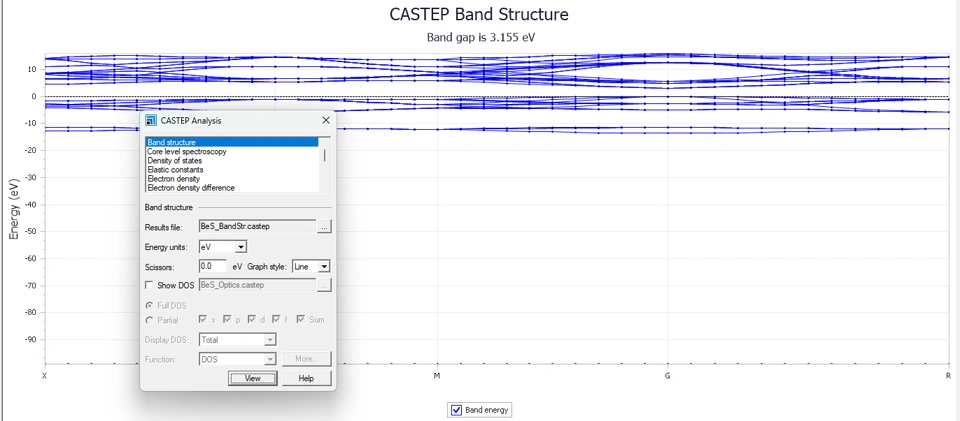
Task: Open the Energy units dropdown
Action: [240, 247]
